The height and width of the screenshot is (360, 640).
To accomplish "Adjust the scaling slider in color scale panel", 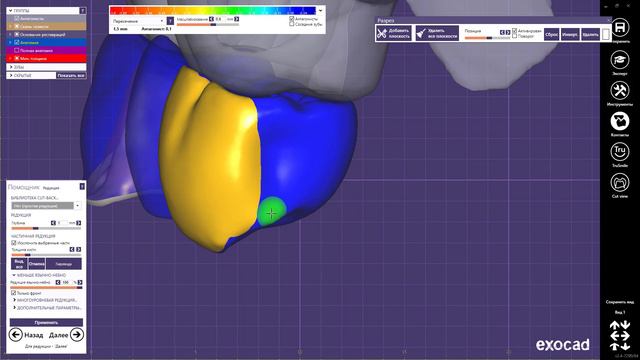I will click(208, 24).
